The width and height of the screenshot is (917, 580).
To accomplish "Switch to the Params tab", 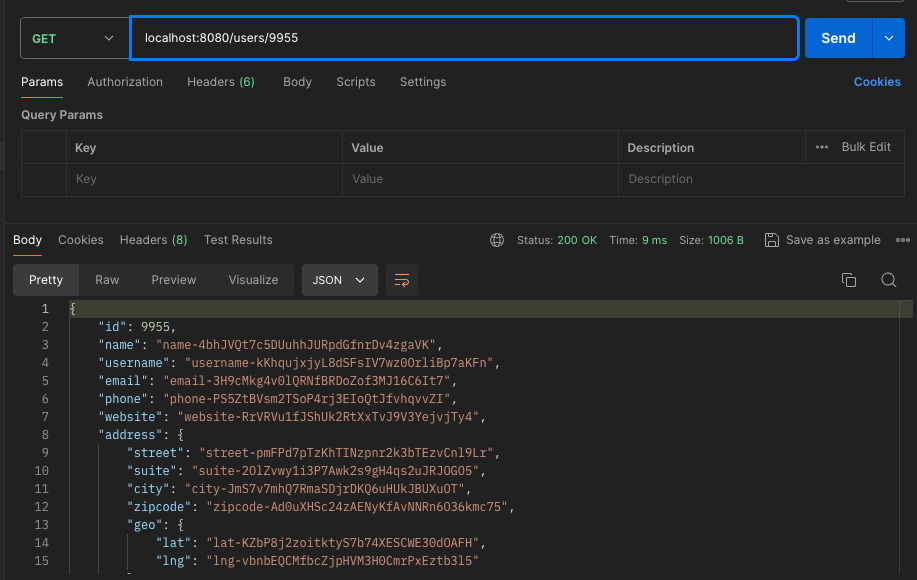I will (x=42, y=82).
